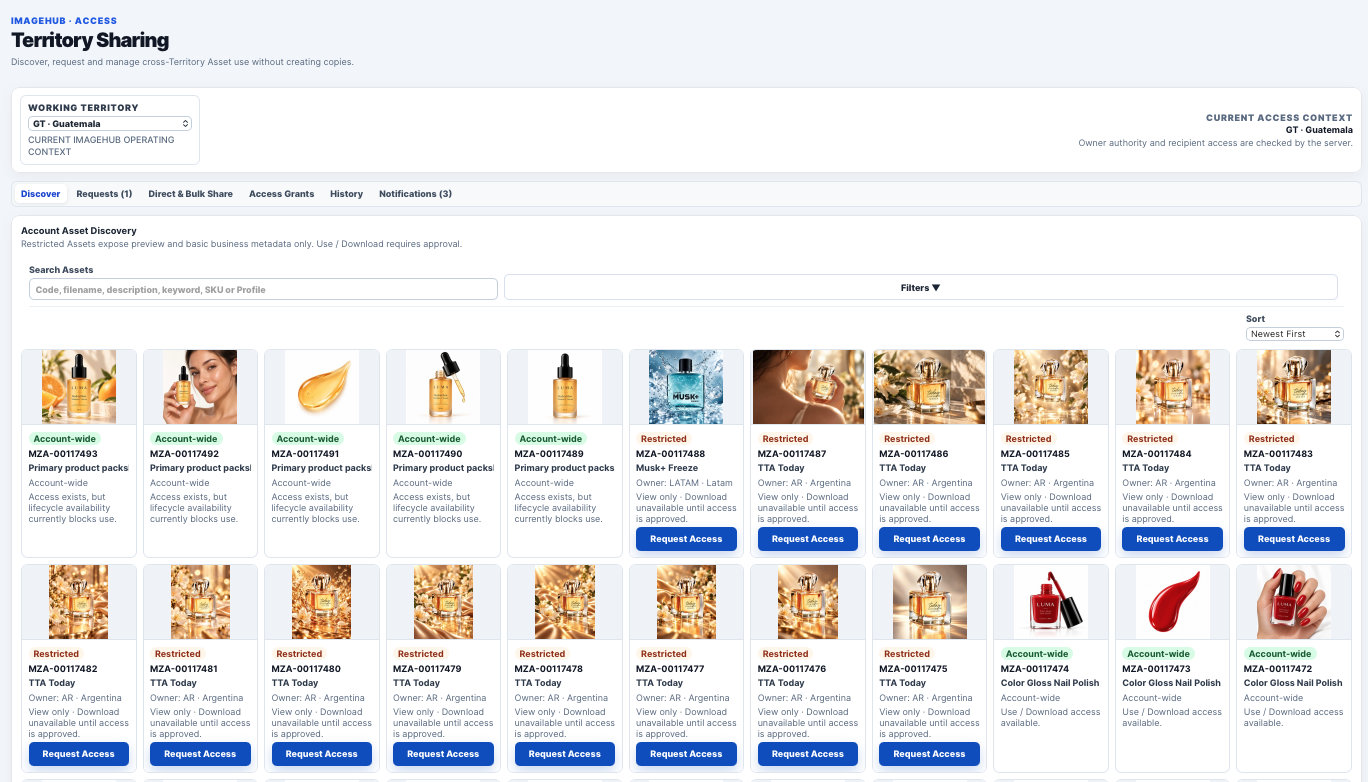
Task: Request access for asset MZA-00117475
Action: (929, 754)
